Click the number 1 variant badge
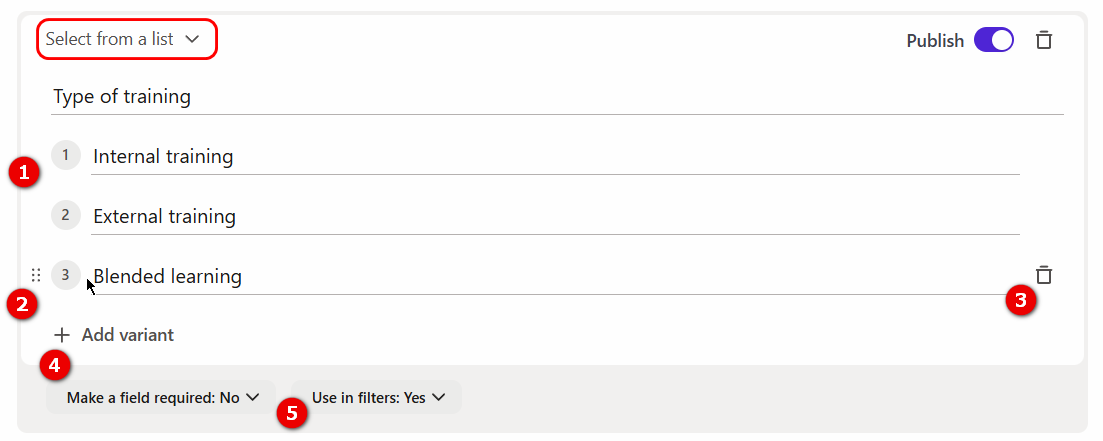This screenshot has width=1103, height=441. tap(66, 155)
